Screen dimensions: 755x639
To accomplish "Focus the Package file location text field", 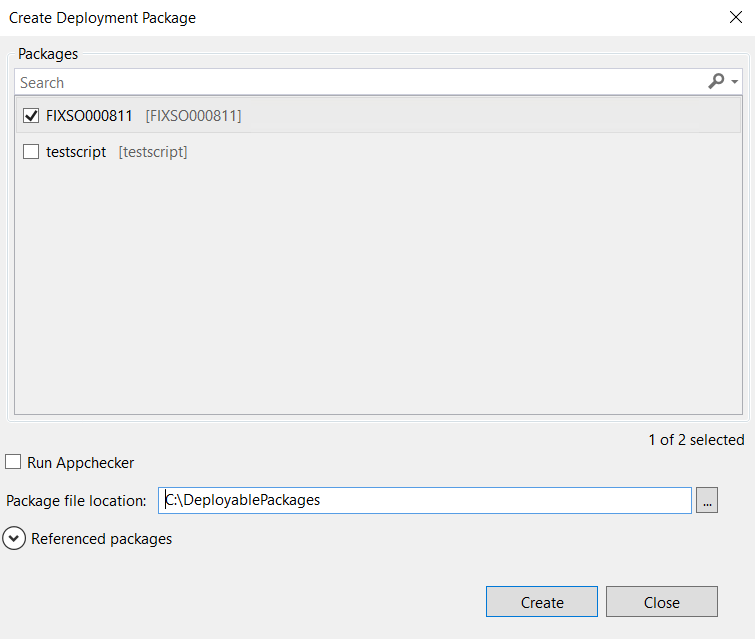I will click(x=425, y=500).
